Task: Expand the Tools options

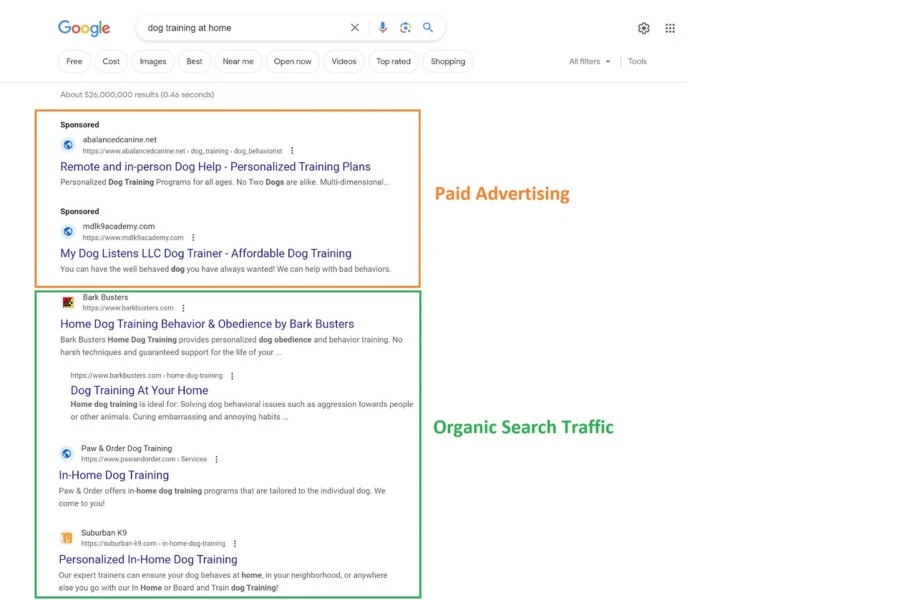Action: pos(637,61)
